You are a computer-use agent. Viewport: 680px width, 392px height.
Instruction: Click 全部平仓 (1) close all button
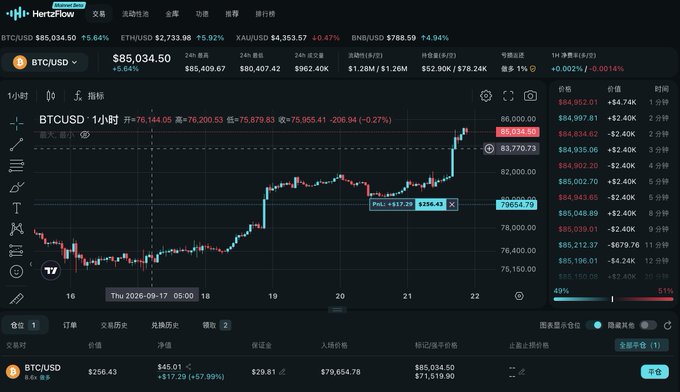(x=641, y=345)
